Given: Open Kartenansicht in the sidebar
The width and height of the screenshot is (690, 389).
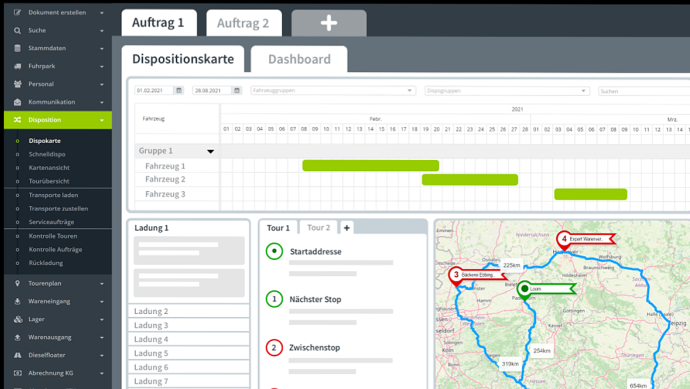Looking at the screenshot, I should (49, 168).
